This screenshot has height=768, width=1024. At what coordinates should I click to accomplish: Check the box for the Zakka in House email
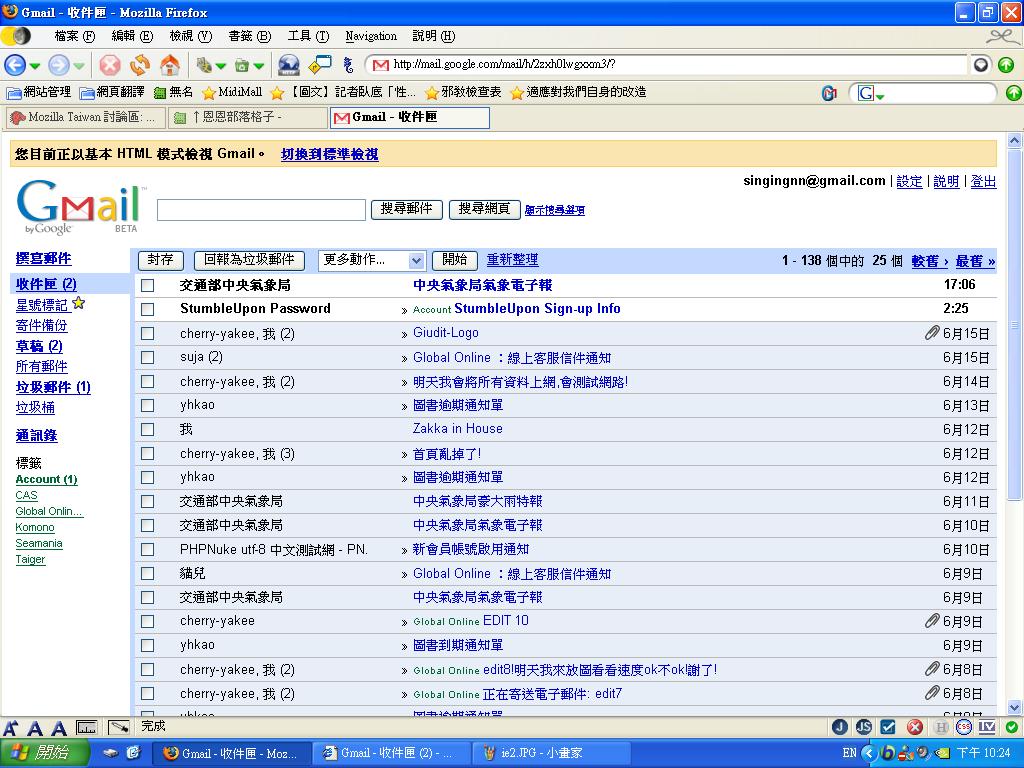click(148, 429)
